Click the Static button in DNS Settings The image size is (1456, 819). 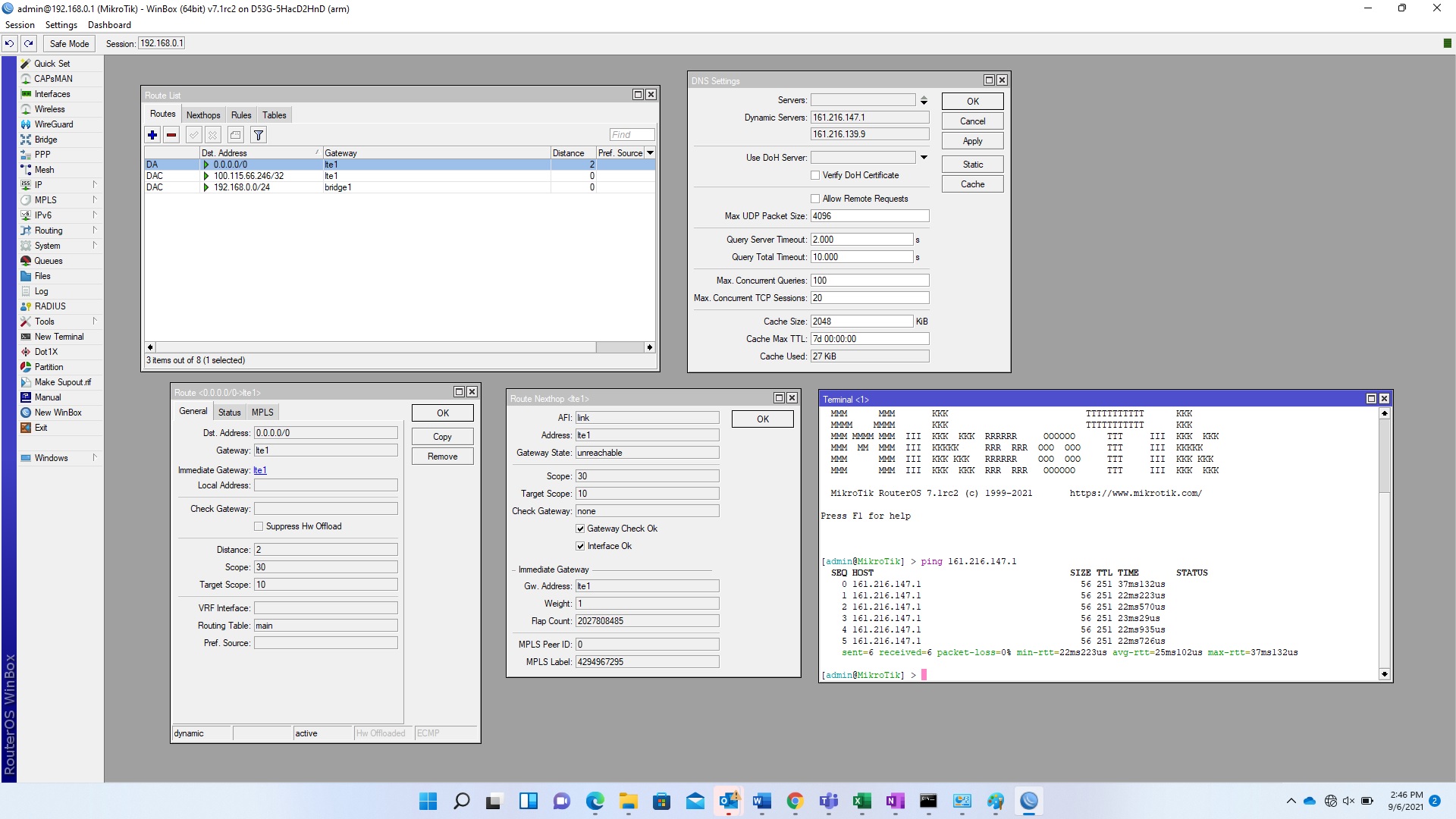click(x=972, y=165)
